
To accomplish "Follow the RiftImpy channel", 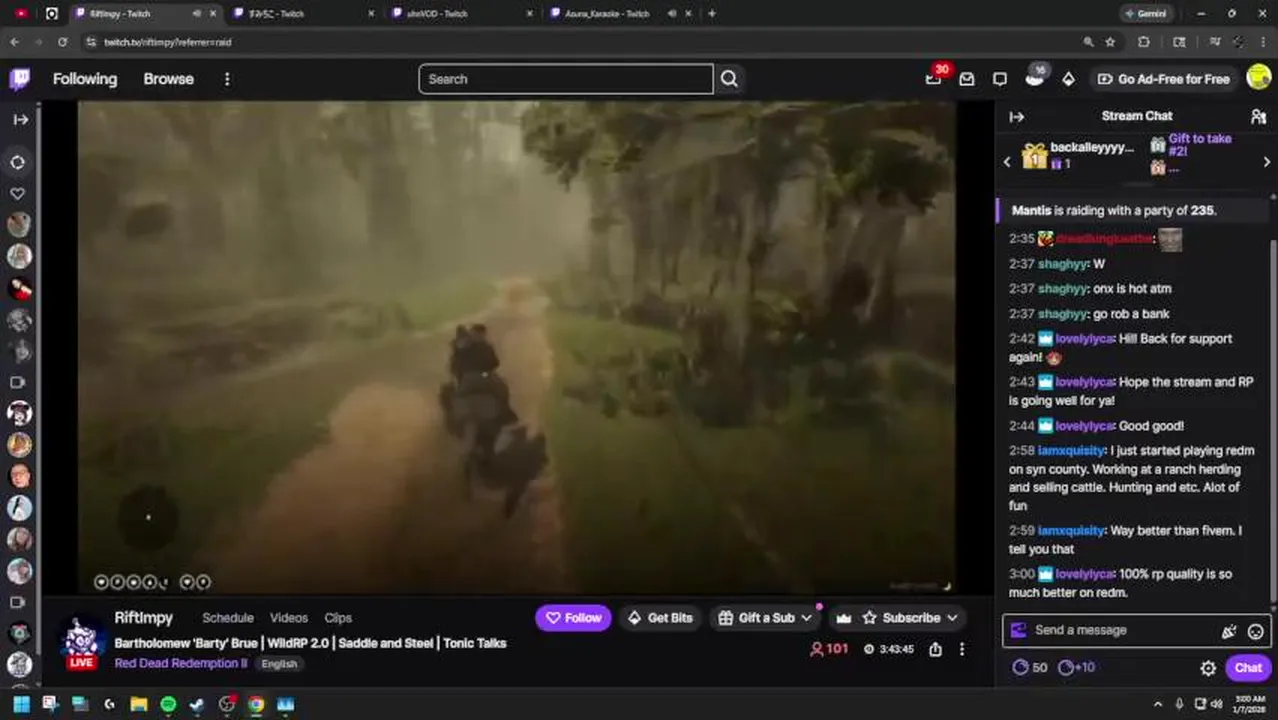I will pyautogui.click(x=573, y=618).
